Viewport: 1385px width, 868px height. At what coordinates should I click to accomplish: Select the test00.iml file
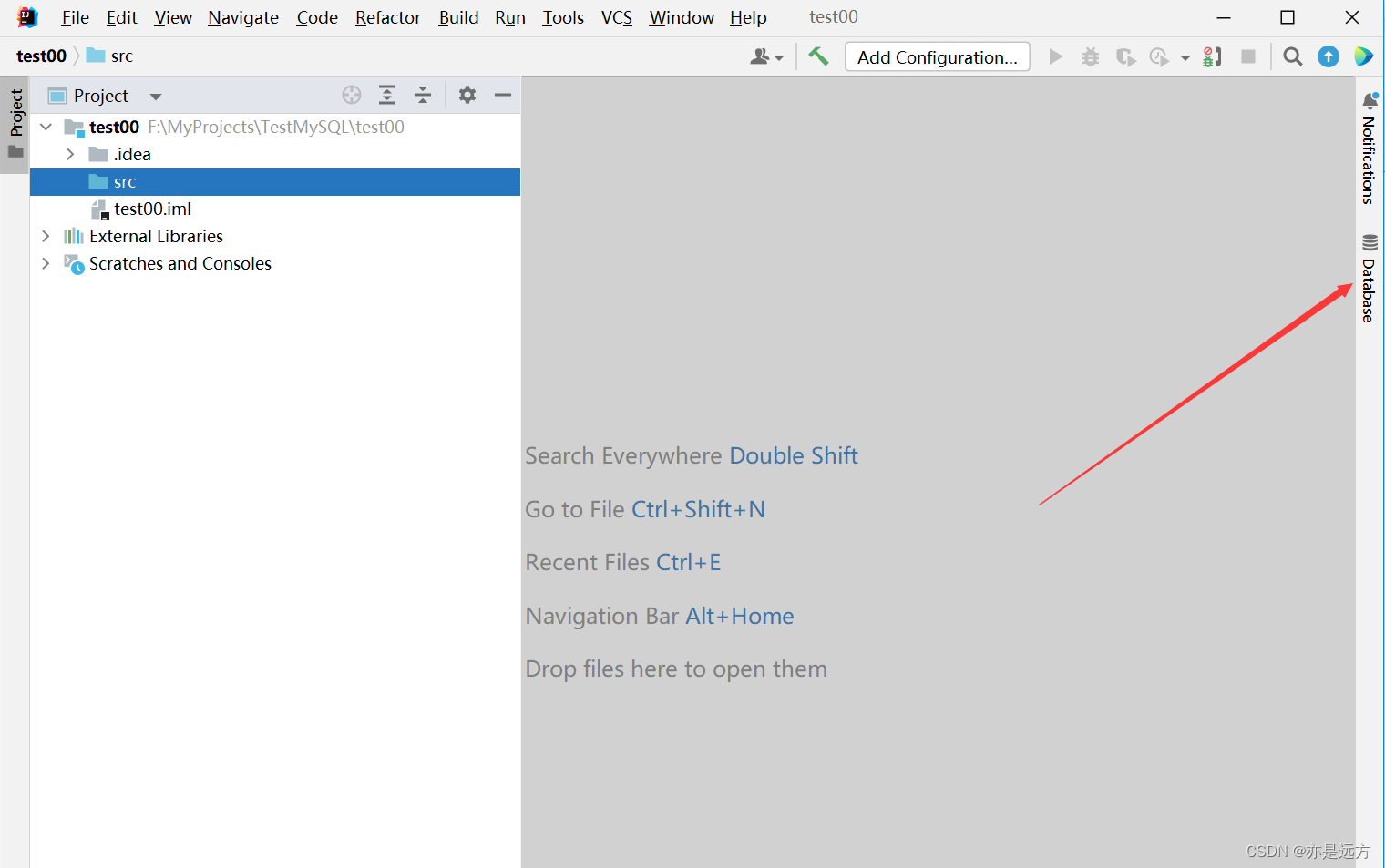pyautogui.click(x=152, y=209)
